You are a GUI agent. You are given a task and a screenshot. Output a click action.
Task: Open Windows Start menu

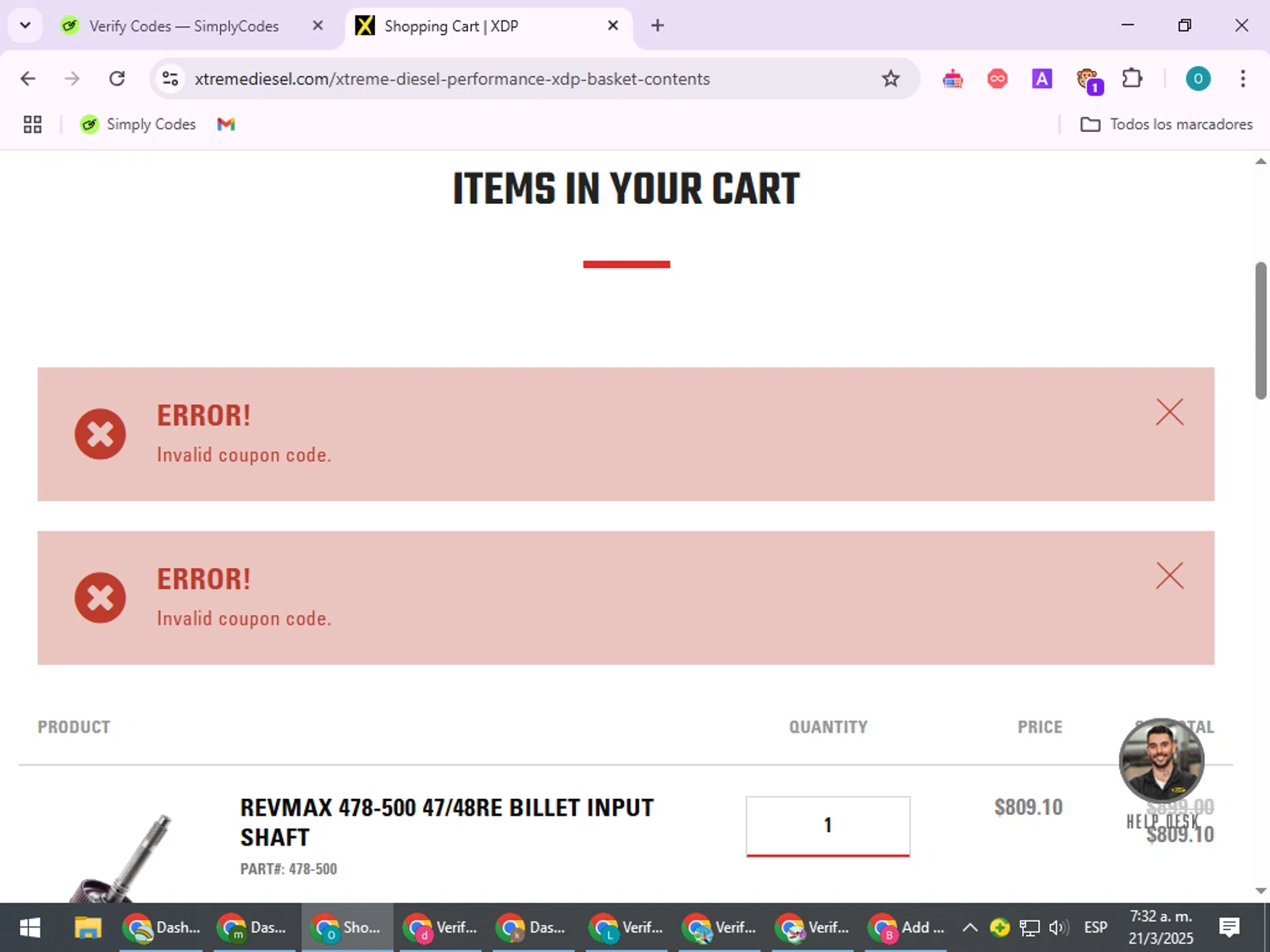[30, 927]
